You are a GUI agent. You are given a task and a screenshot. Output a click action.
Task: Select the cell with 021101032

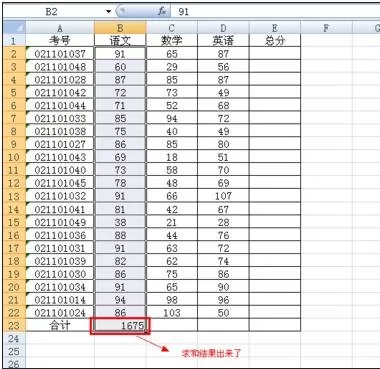[60, 196]
